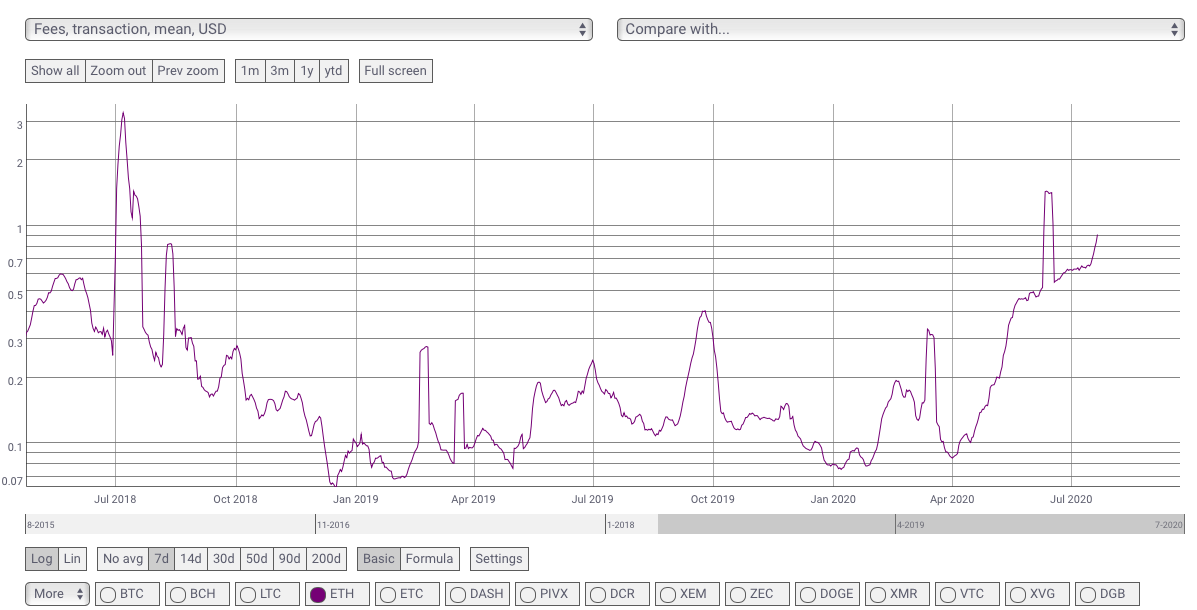Viewport: 1197px width, 610px height.
Task: Click the Show all button
Action: (55, 71)
